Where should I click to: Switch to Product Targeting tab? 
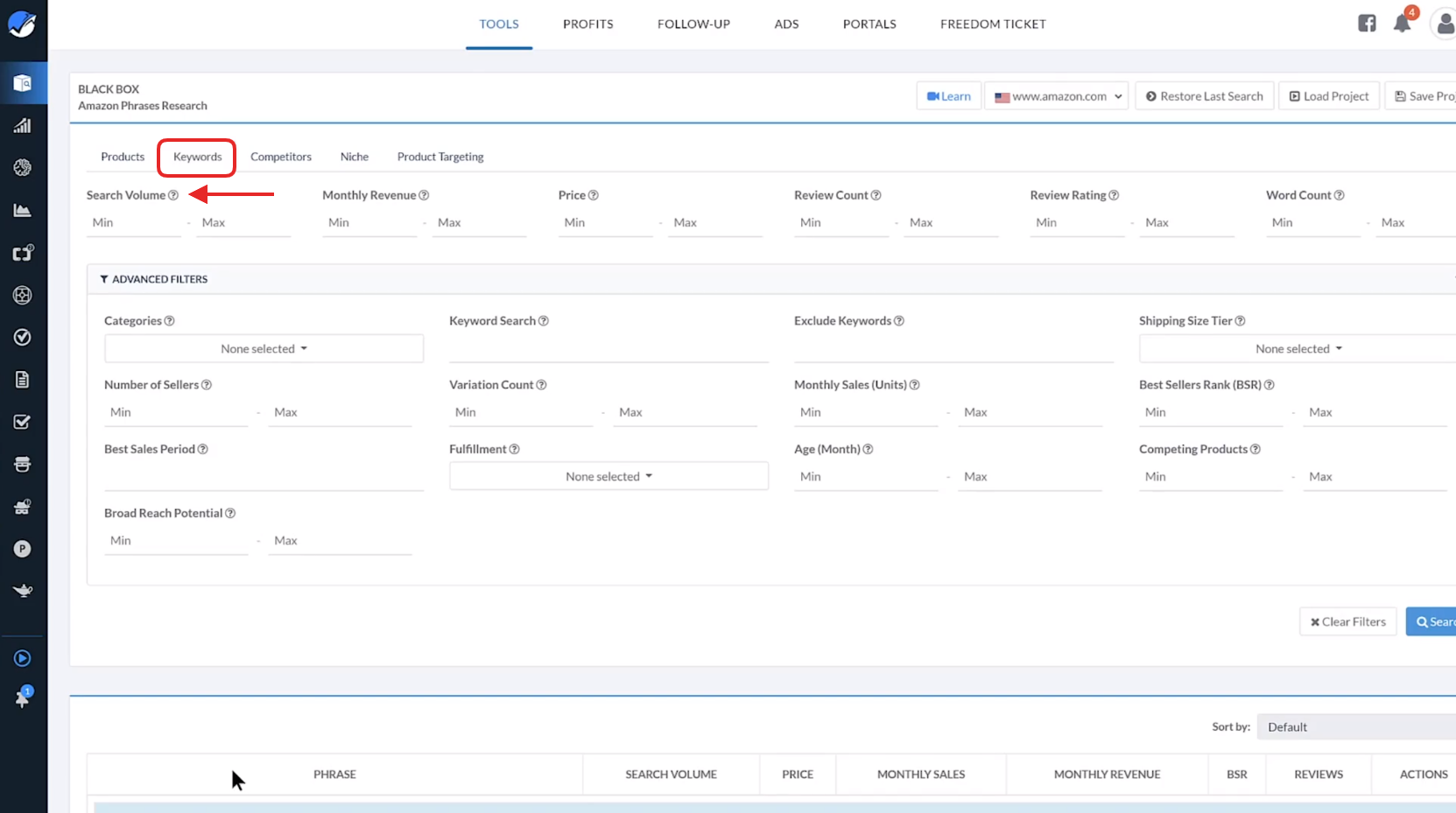[440, 157]
